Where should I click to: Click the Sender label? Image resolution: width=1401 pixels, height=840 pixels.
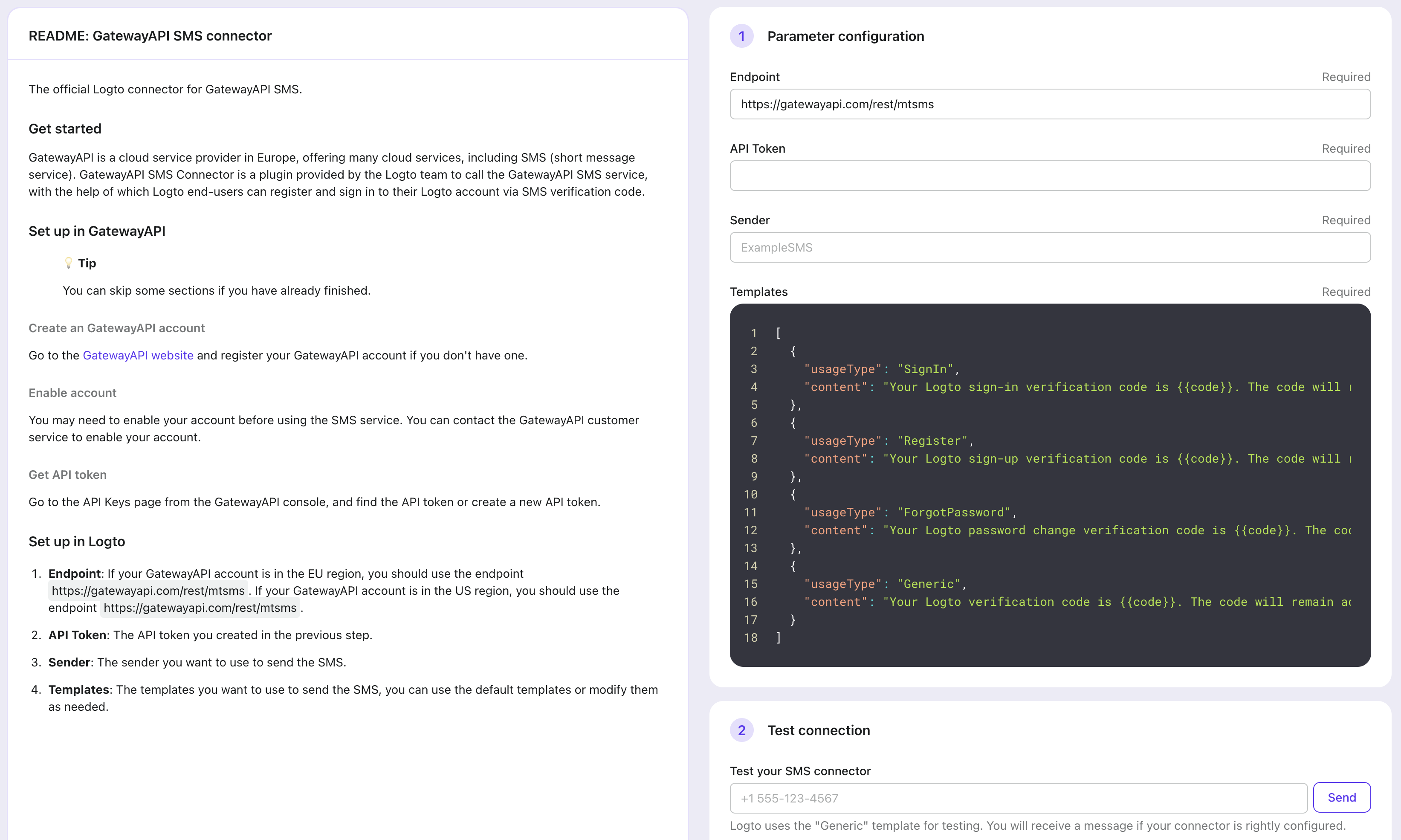coord(749,220)
